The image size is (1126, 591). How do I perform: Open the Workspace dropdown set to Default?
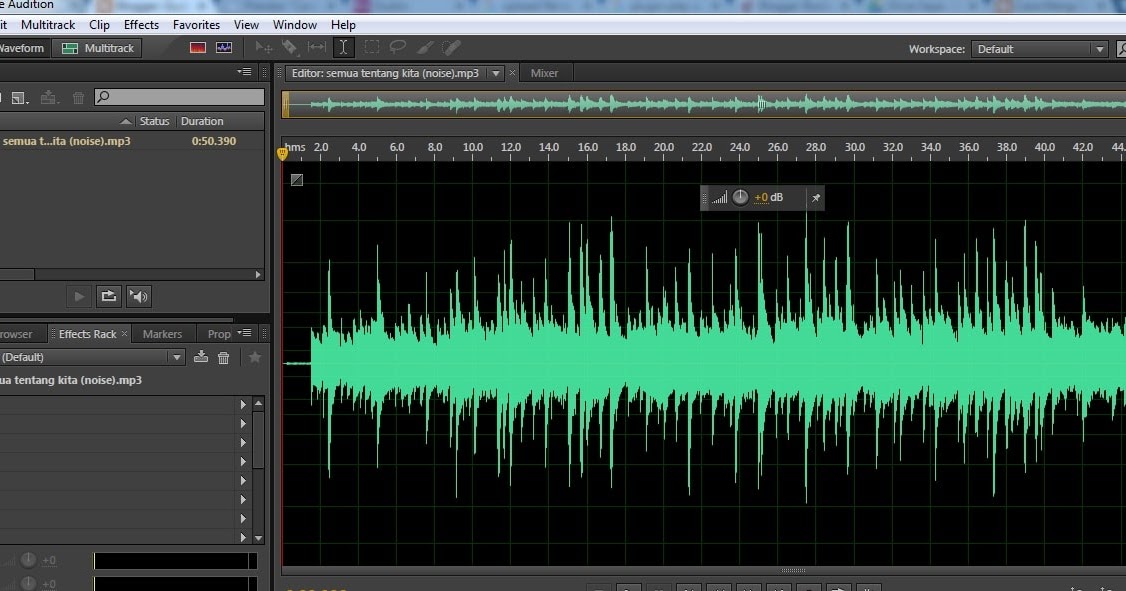pyautogui.click(x=1039, y=49)
